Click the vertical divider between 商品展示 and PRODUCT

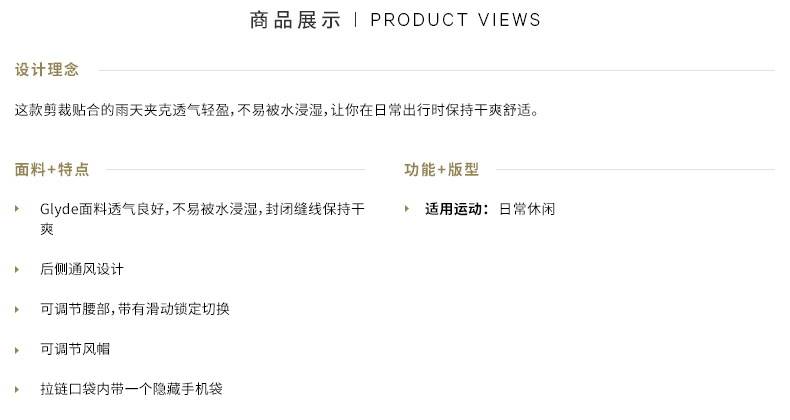click(x=356, y=20)
